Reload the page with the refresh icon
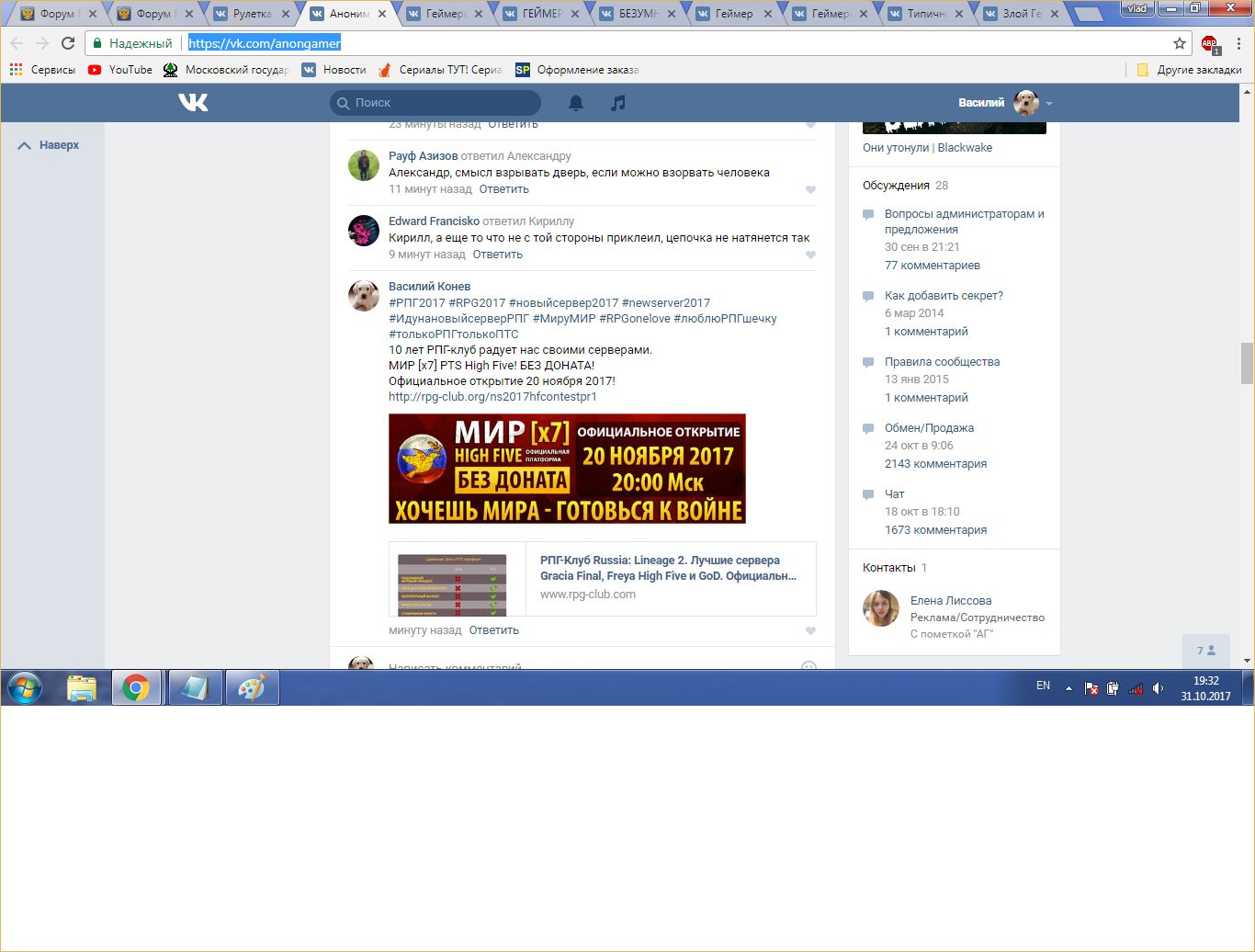The image size is (1255, 952). click(68, 43)
